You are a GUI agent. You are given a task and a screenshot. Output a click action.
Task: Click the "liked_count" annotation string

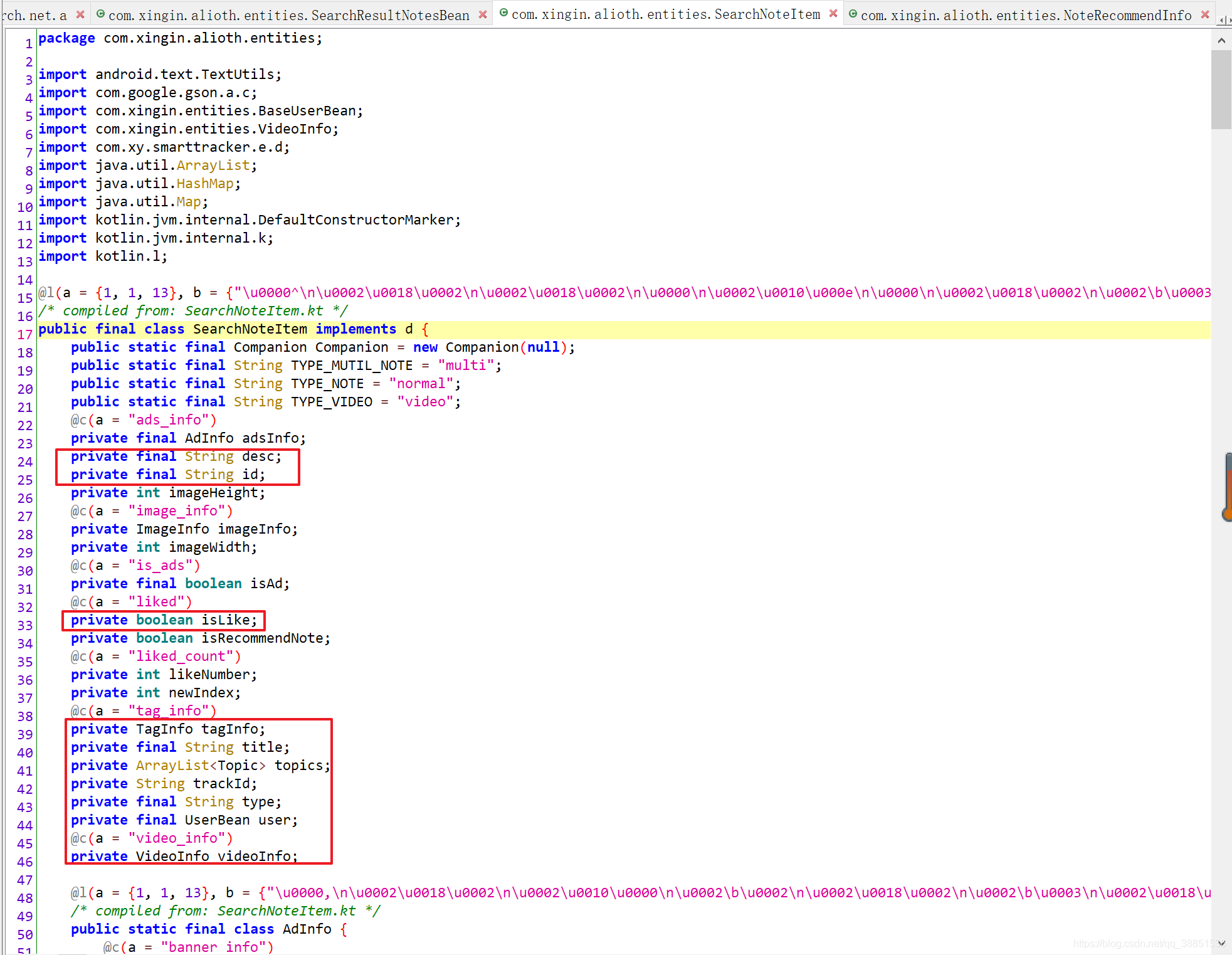(181, 657)
